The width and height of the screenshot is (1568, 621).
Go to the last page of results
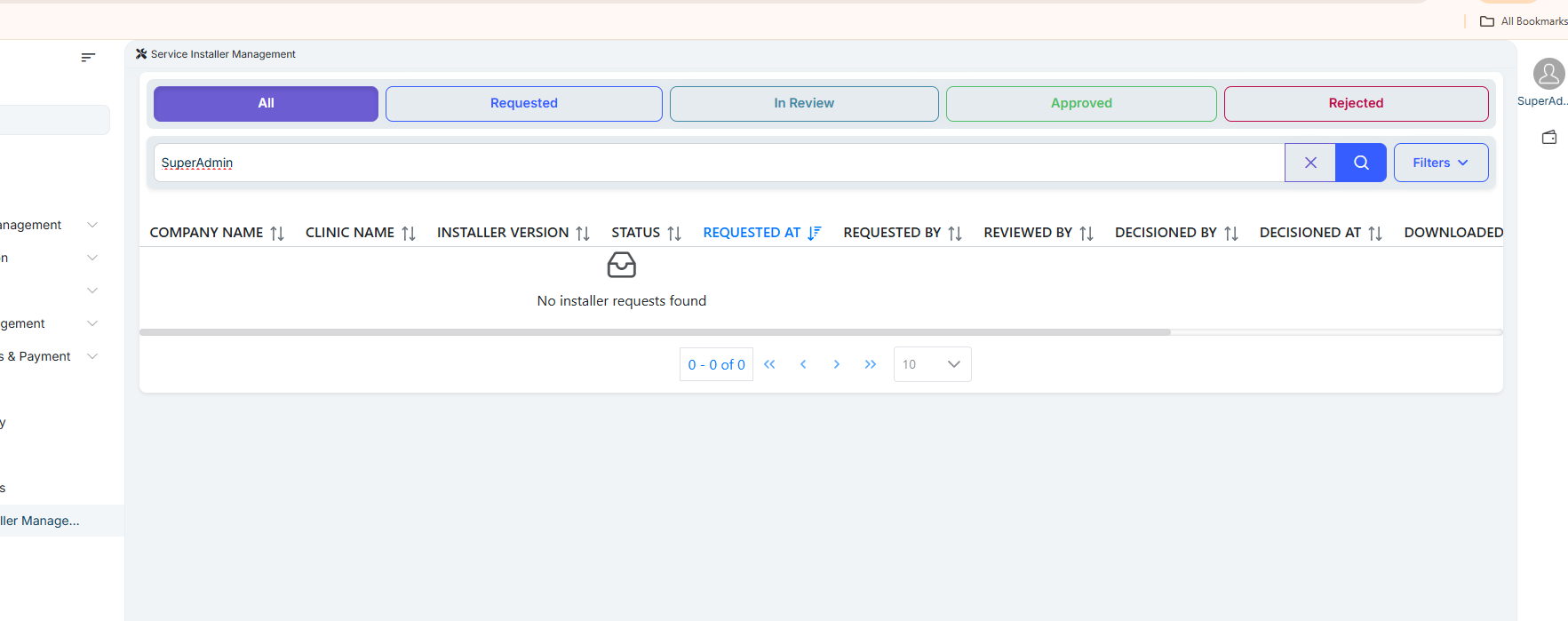[x=870, y=364]
